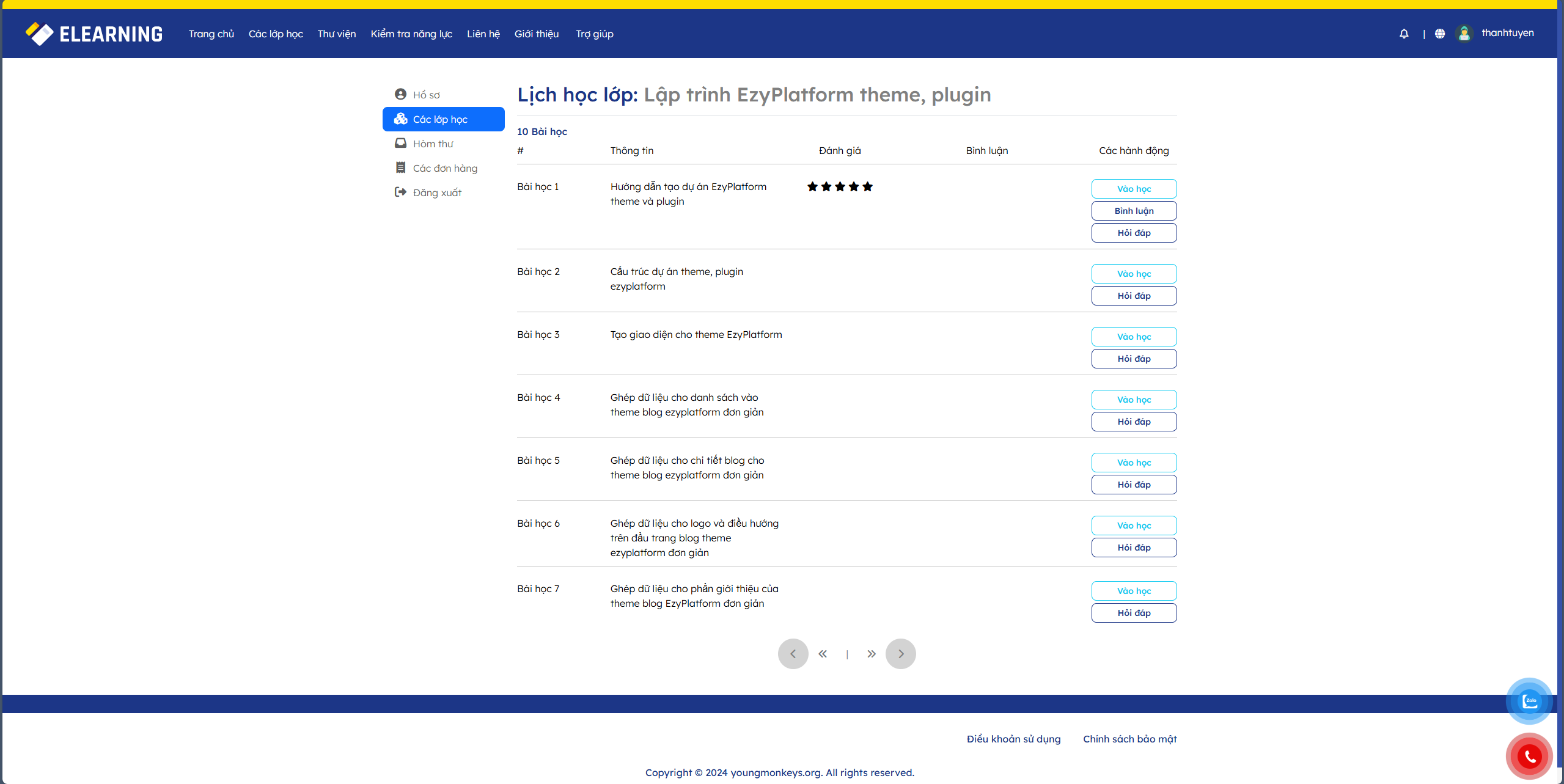Select Hòm thư in sidebar
1564x784 pixels.
pyautogui.click(x=433, y=144)
